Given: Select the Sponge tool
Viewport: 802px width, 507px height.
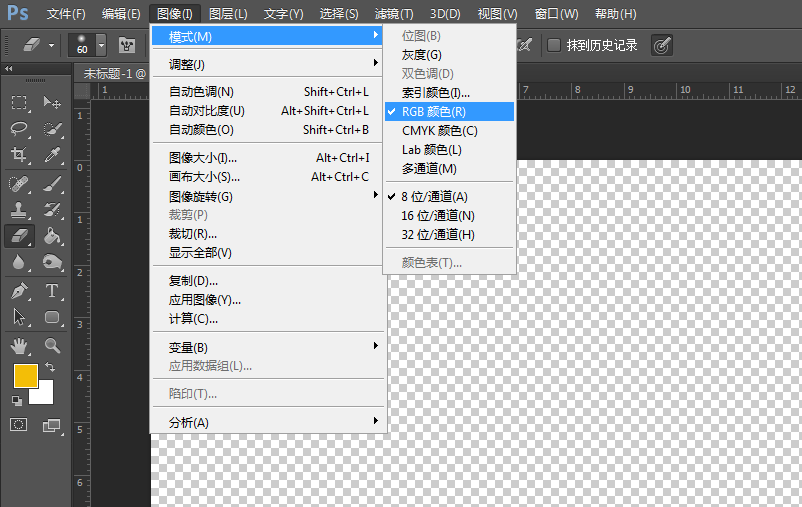Looking at the screenshot, I should 52,262.
